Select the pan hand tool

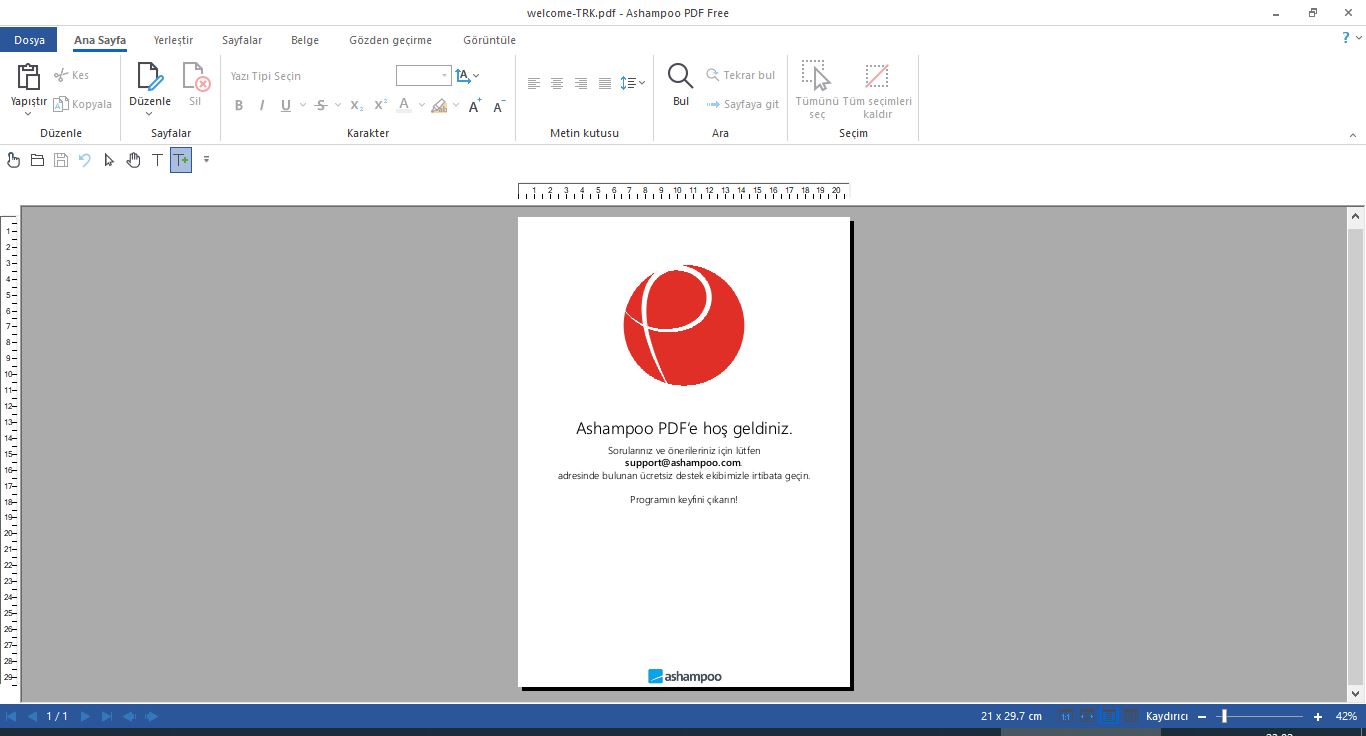(x=133, y=160)
